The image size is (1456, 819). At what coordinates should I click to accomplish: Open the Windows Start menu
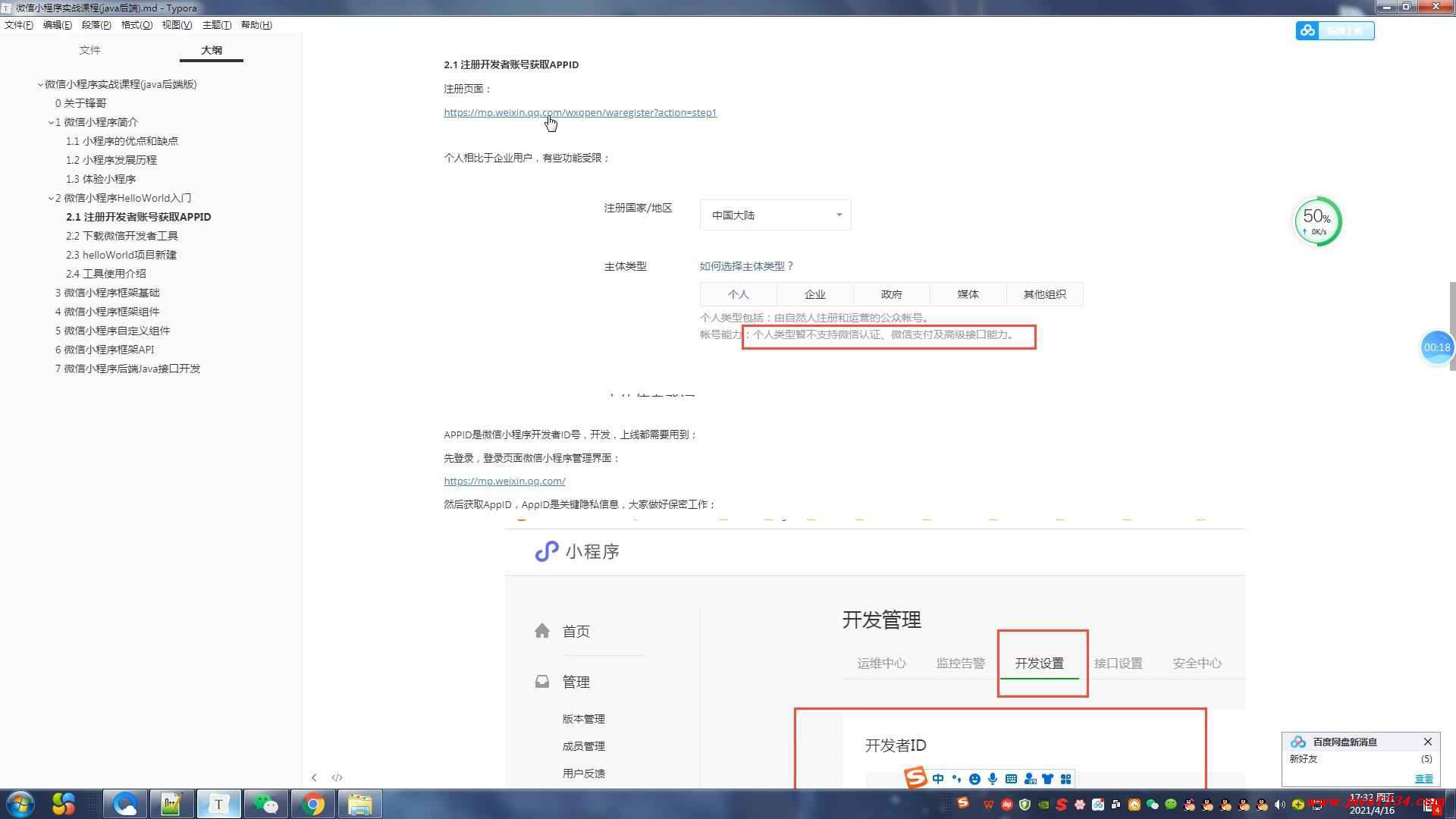click(20, 804)
